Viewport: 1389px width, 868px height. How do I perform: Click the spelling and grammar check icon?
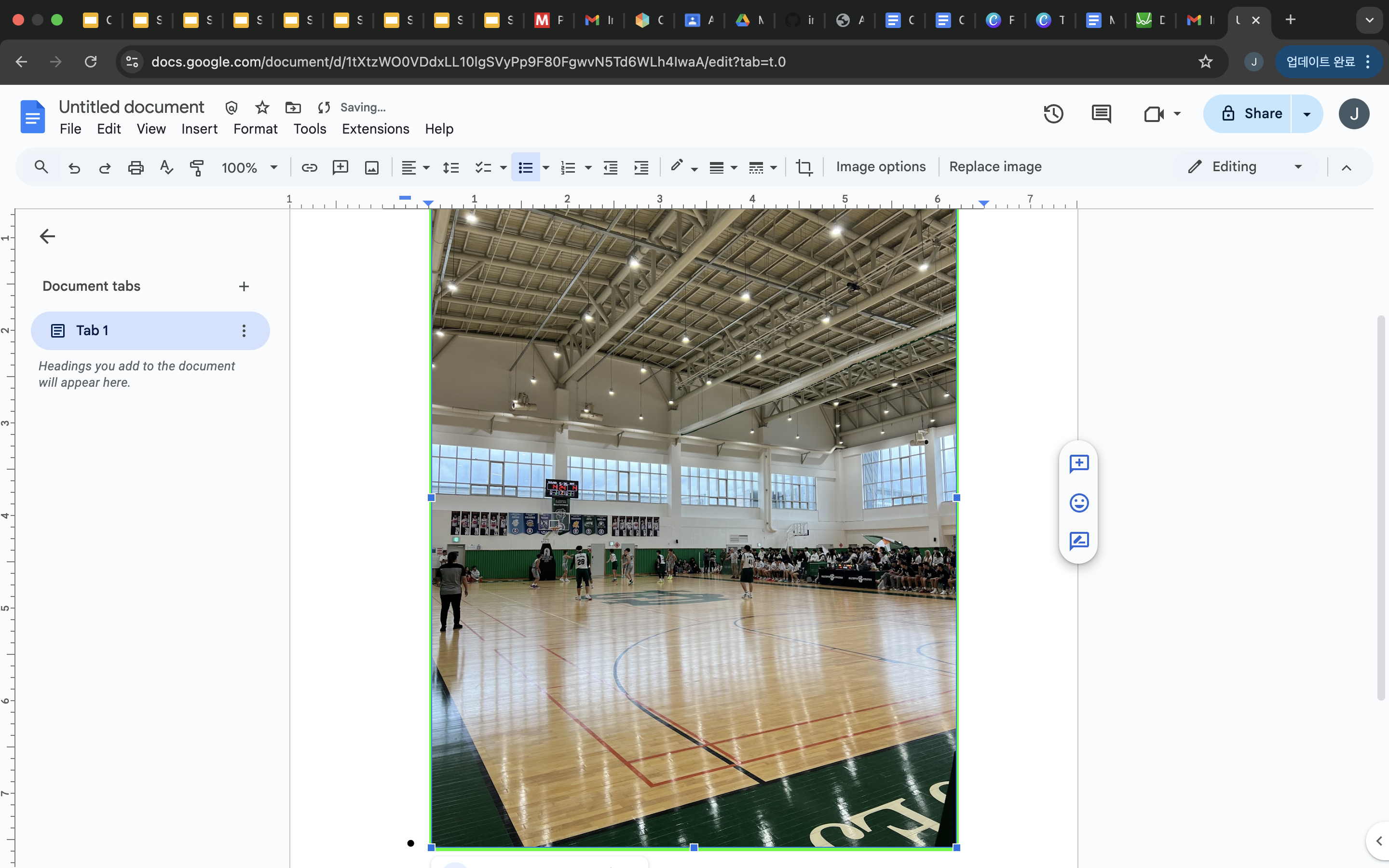pos(166,167)
